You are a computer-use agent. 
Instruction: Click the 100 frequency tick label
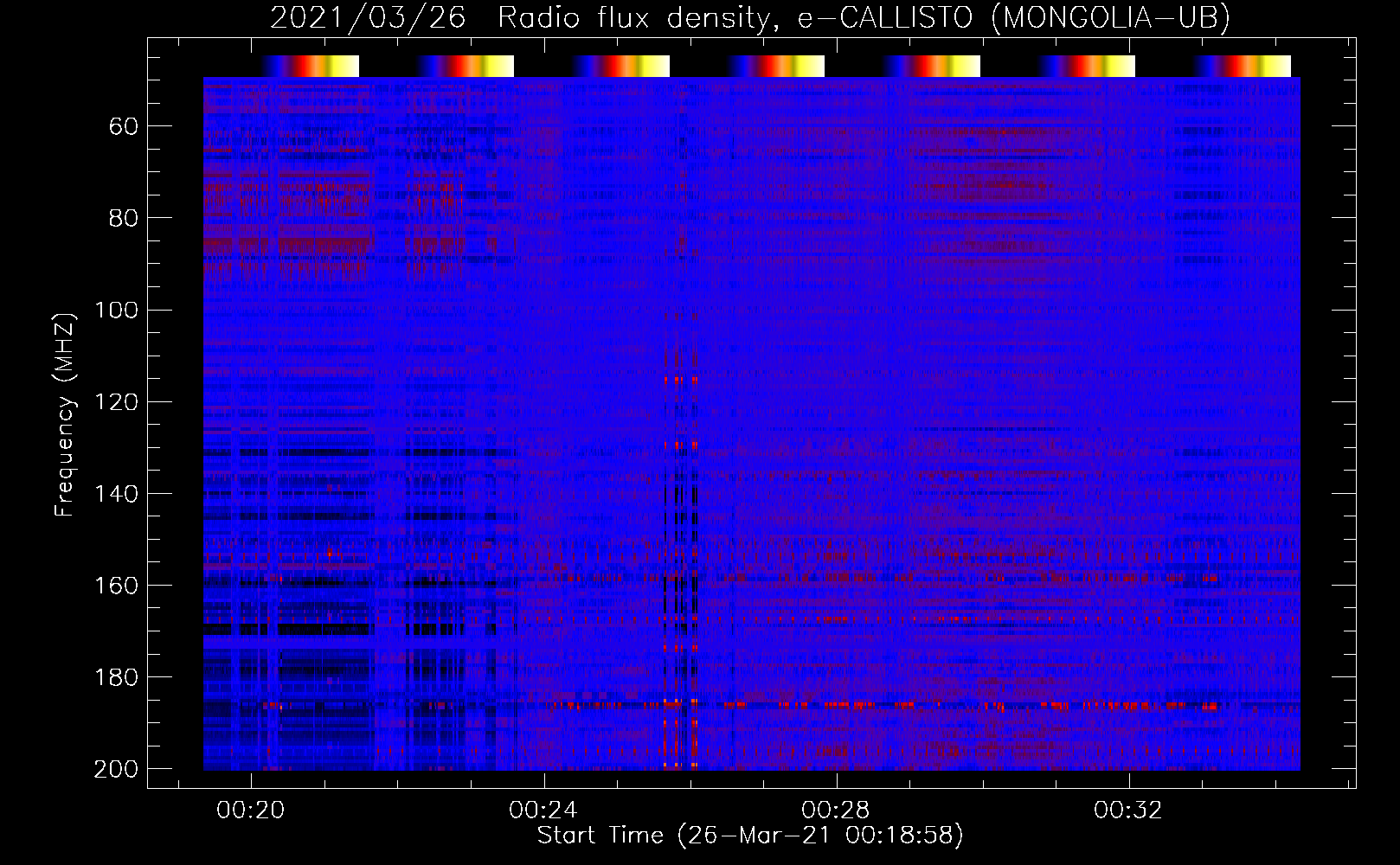pos(116,311)
